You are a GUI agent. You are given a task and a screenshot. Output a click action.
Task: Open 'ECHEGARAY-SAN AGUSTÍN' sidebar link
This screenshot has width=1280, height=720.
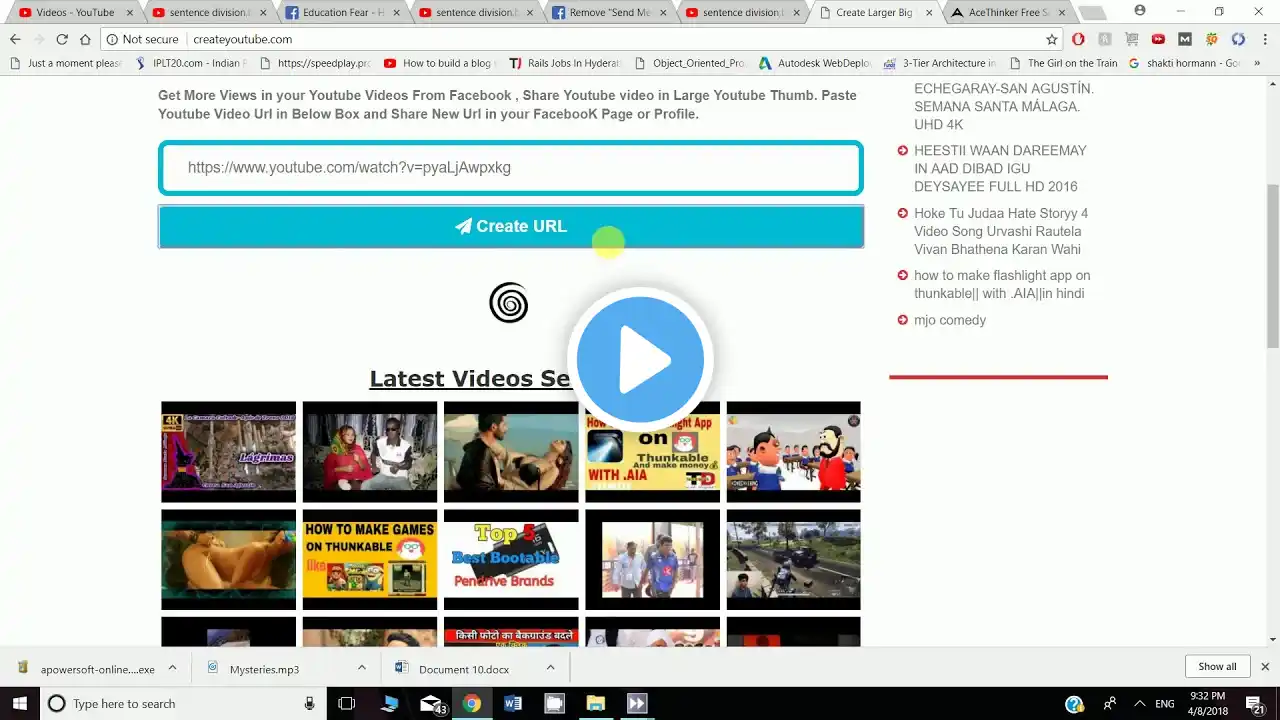(x=1004, y=106)
